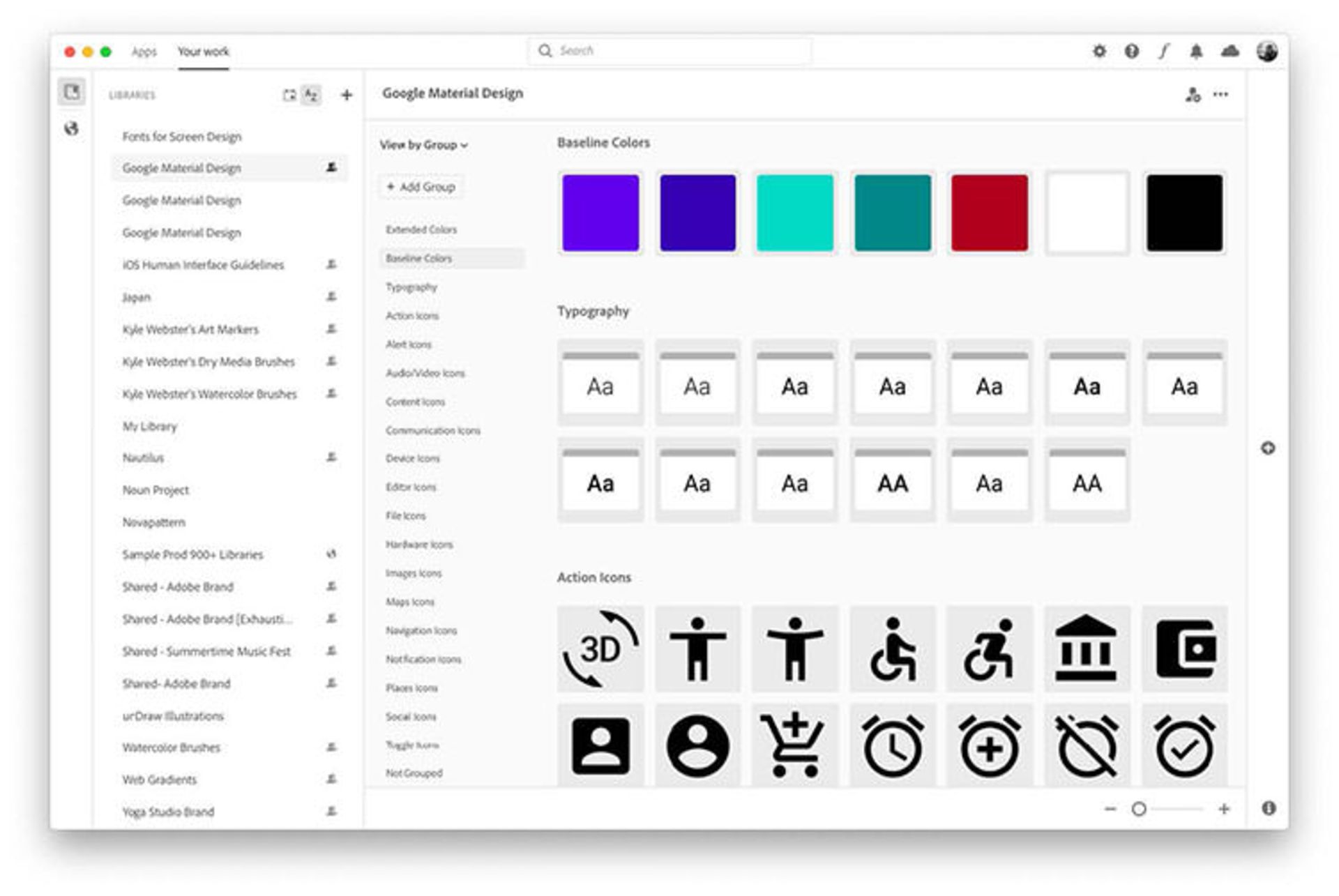The width and height of the screenshot is (1339, 896).
Task: Select the Communication Icons group
Action: [x=433, y=431]
